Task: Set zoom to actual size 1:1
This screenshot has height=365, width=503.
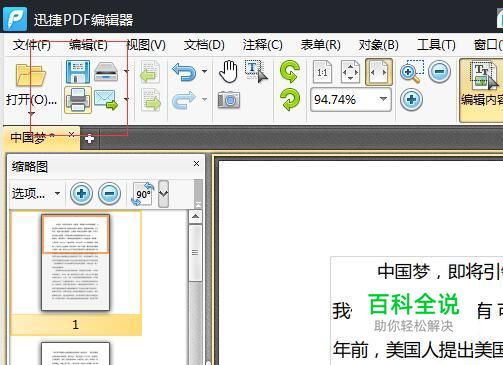Action: (x=322, y=72)
